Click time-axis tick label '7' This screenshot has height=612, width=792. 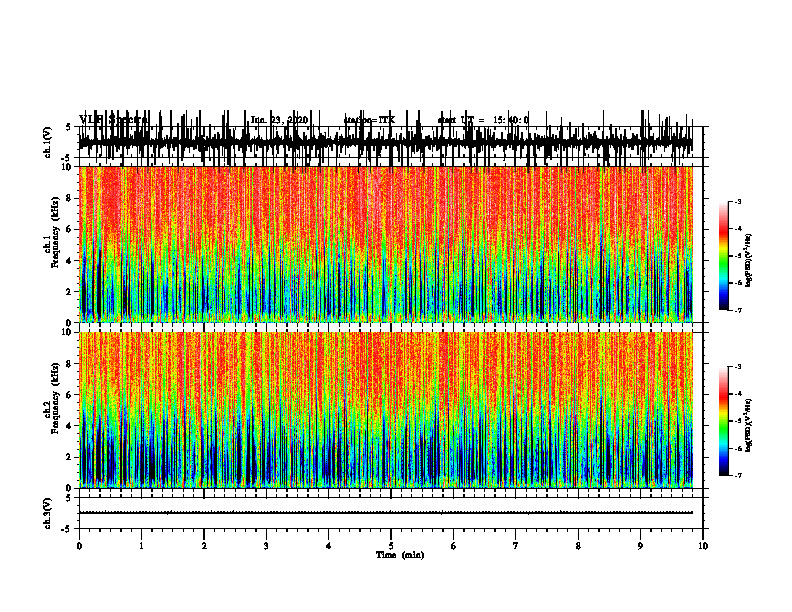516,546
